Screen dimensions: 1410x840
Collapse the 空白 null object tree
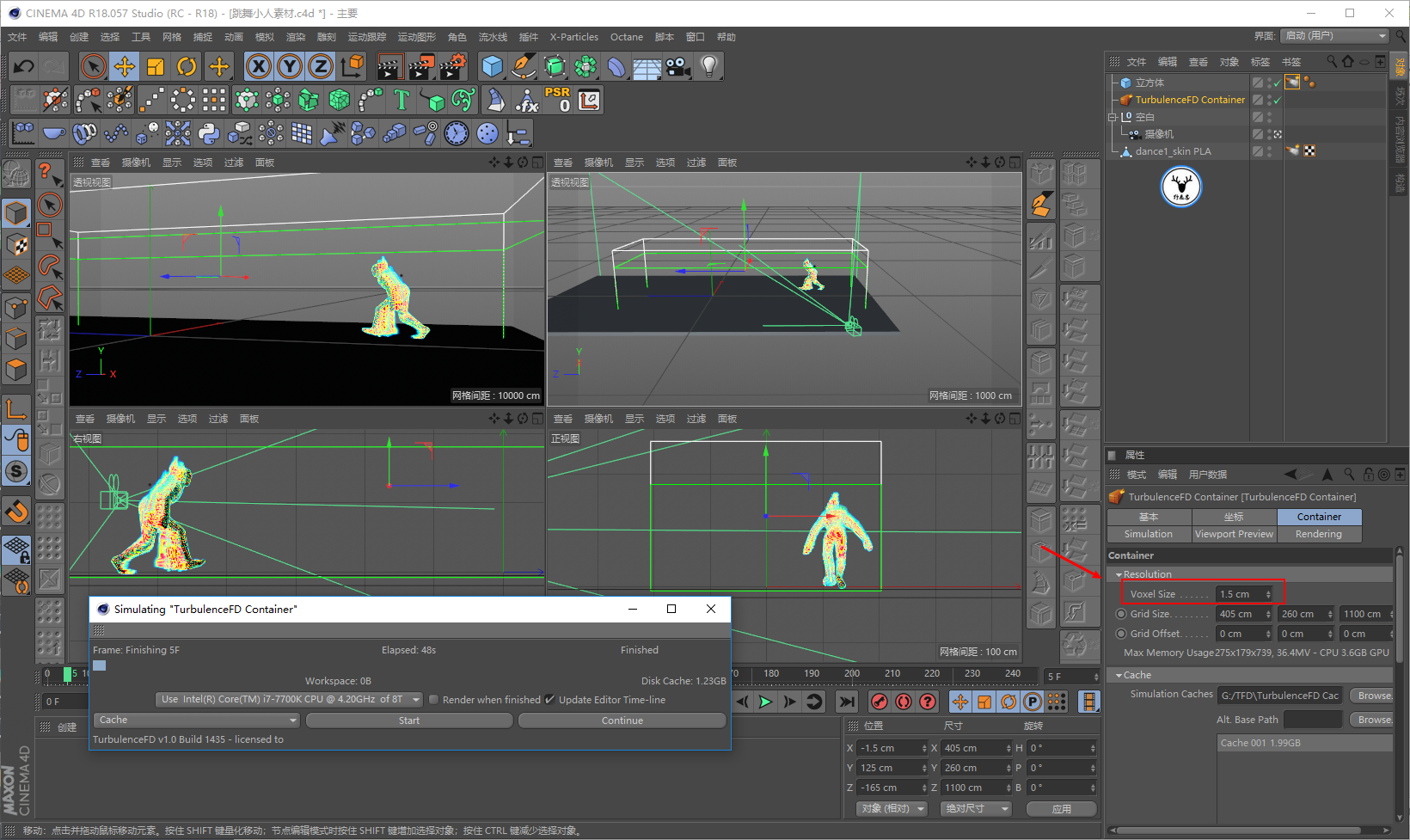(1113, 117)
